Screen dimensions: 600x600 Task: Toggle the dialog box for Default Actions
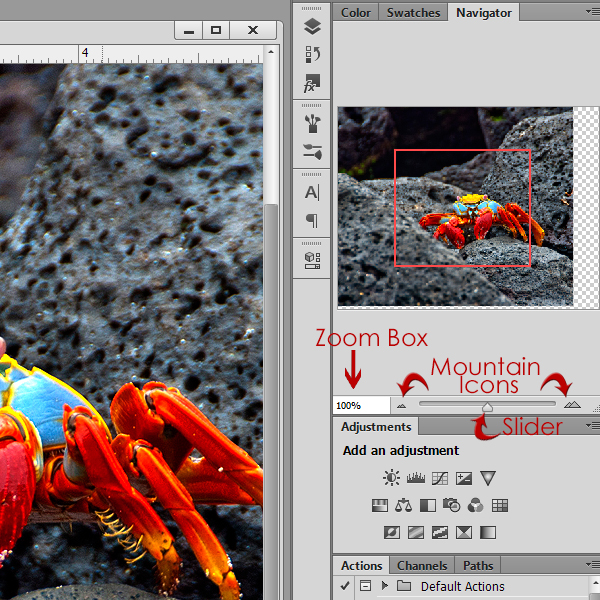(365, 586)
